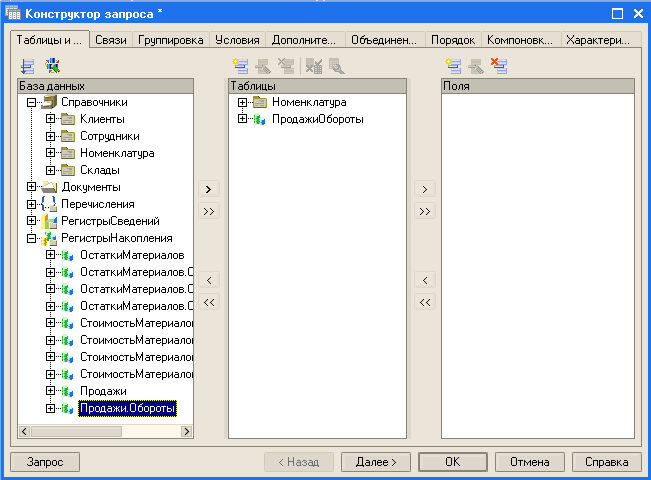Select Продажи.Обороты register in database tree

tap(127, 408)
